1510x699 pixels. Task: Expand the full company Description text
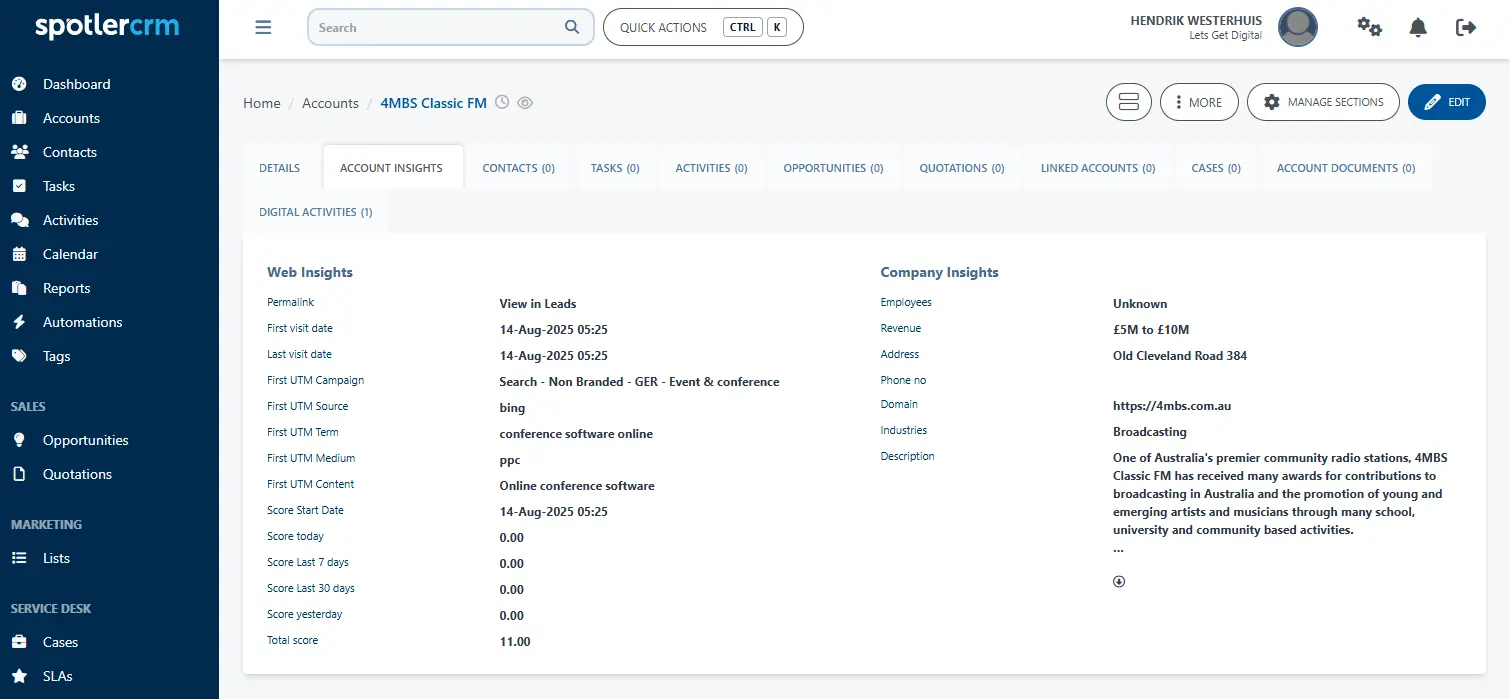(1118, 580)
